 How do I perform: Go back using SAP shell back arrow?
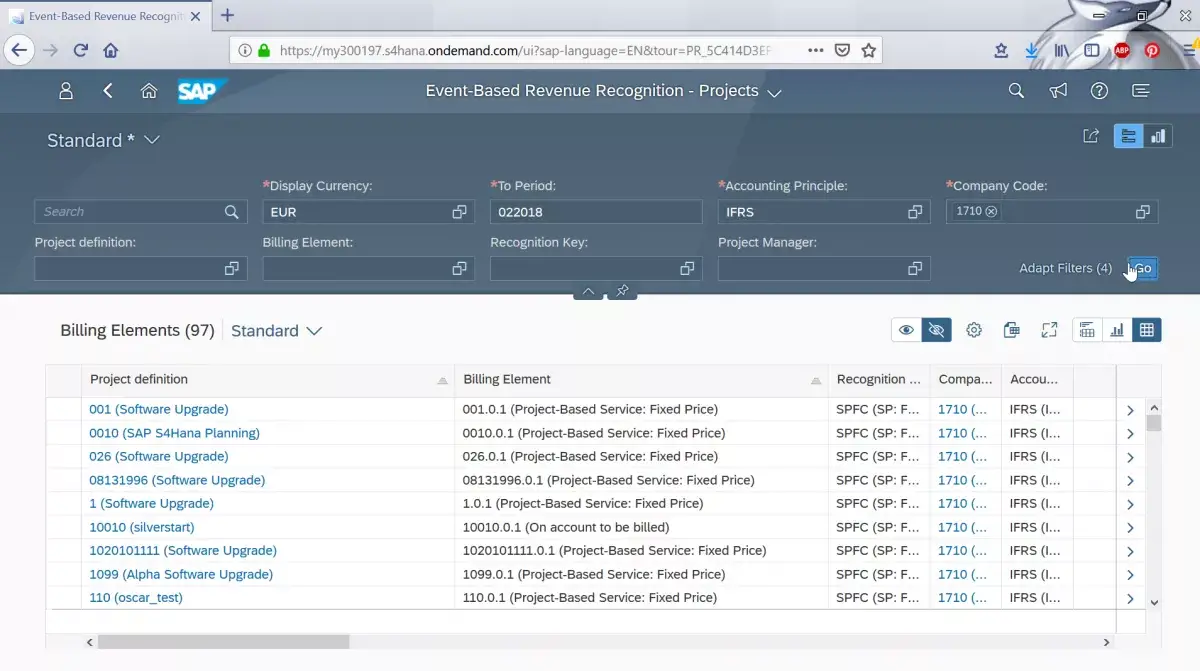tap(108, 91)
